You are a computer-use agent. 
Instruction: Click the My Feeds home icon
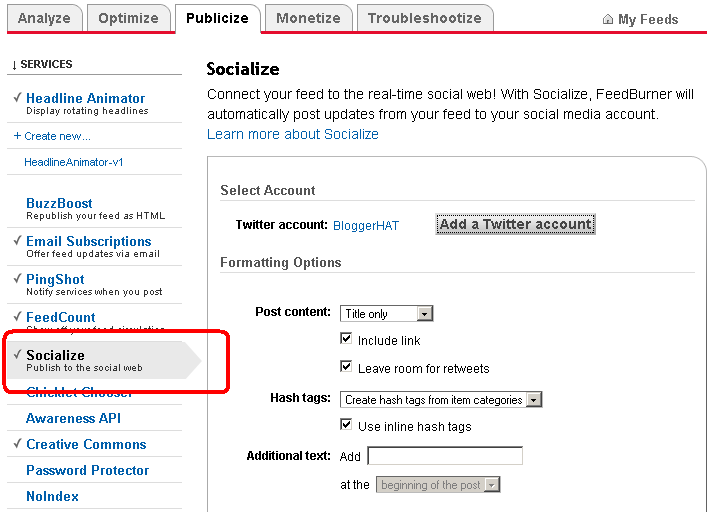coord(608,19)
